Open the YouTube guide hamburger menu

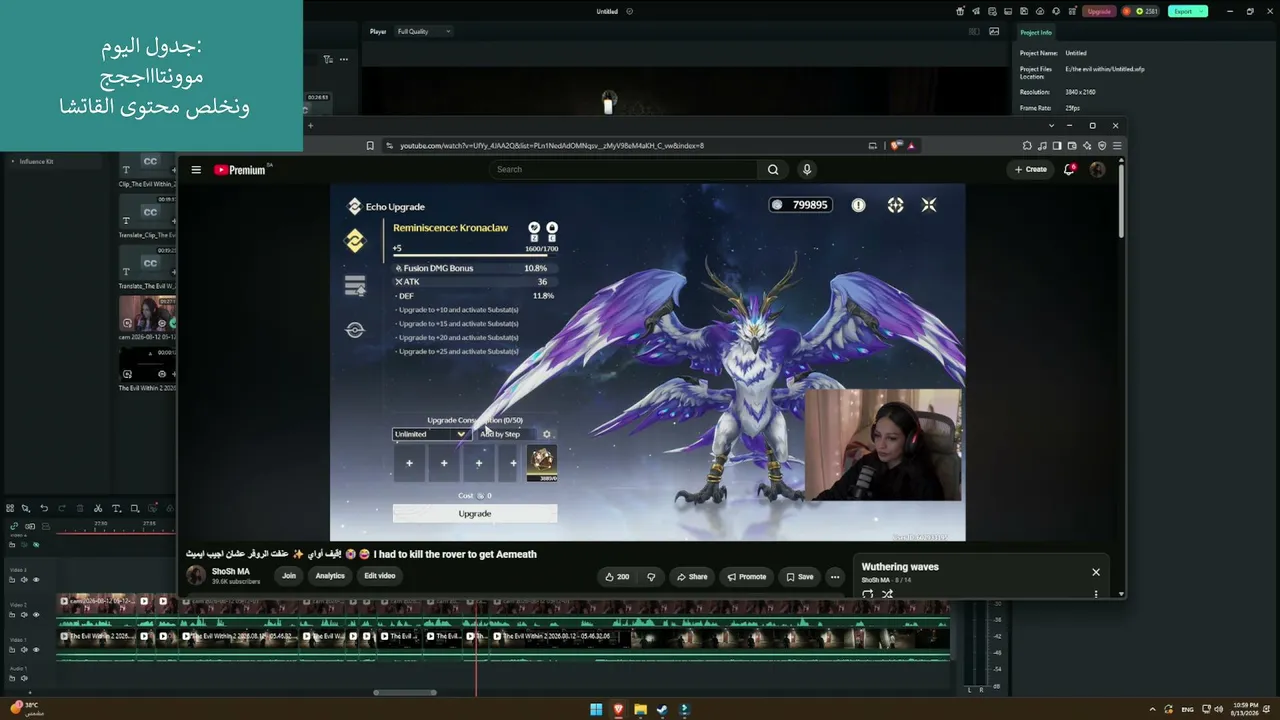(196, 170)
